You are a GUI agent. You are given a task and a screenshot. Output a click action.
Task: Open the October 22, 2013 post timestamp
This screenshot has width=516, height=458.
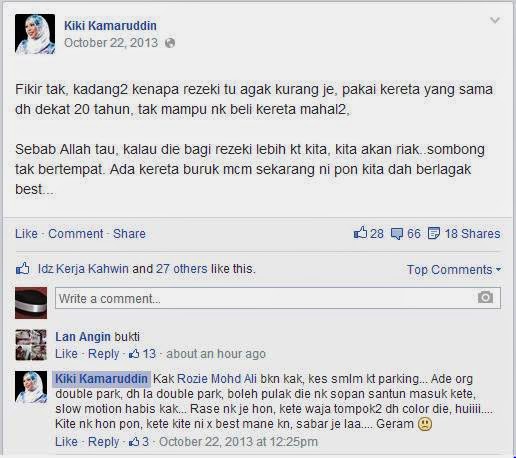tap(111, 43)
